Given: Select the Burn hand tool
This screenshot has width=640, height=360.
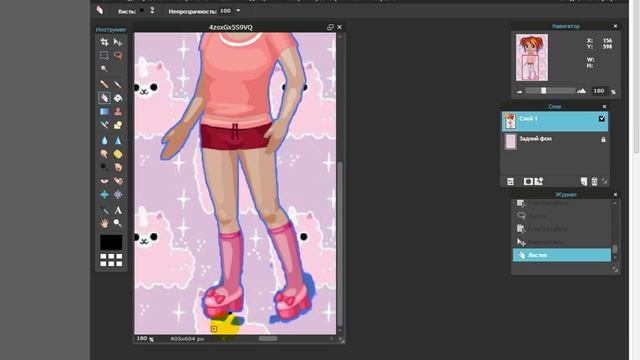Looking at the screenshot, I should [118, 167].
